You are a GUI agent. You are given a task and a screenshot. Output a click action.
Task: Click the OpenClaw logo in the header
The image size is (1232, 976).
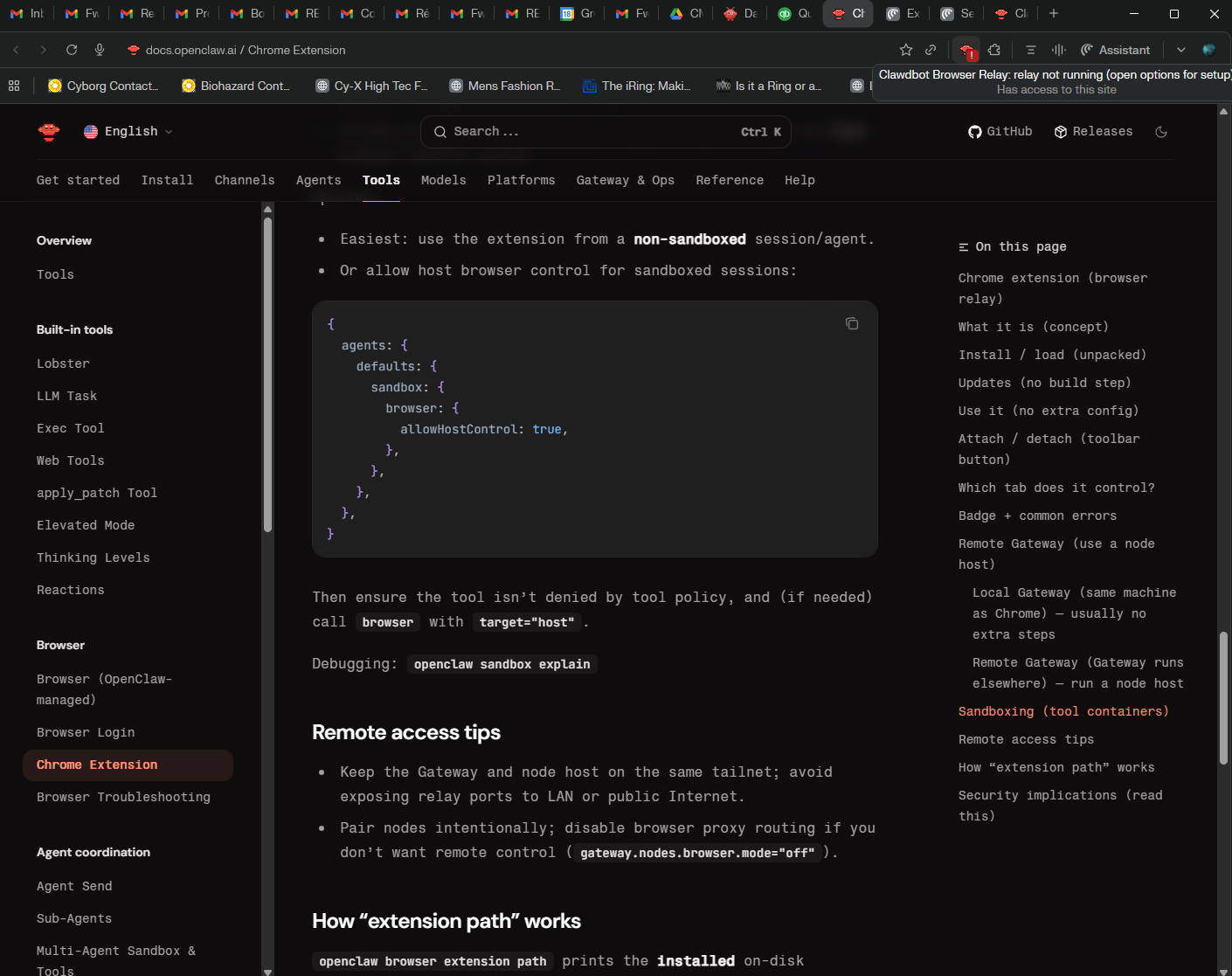pos(49,132)
